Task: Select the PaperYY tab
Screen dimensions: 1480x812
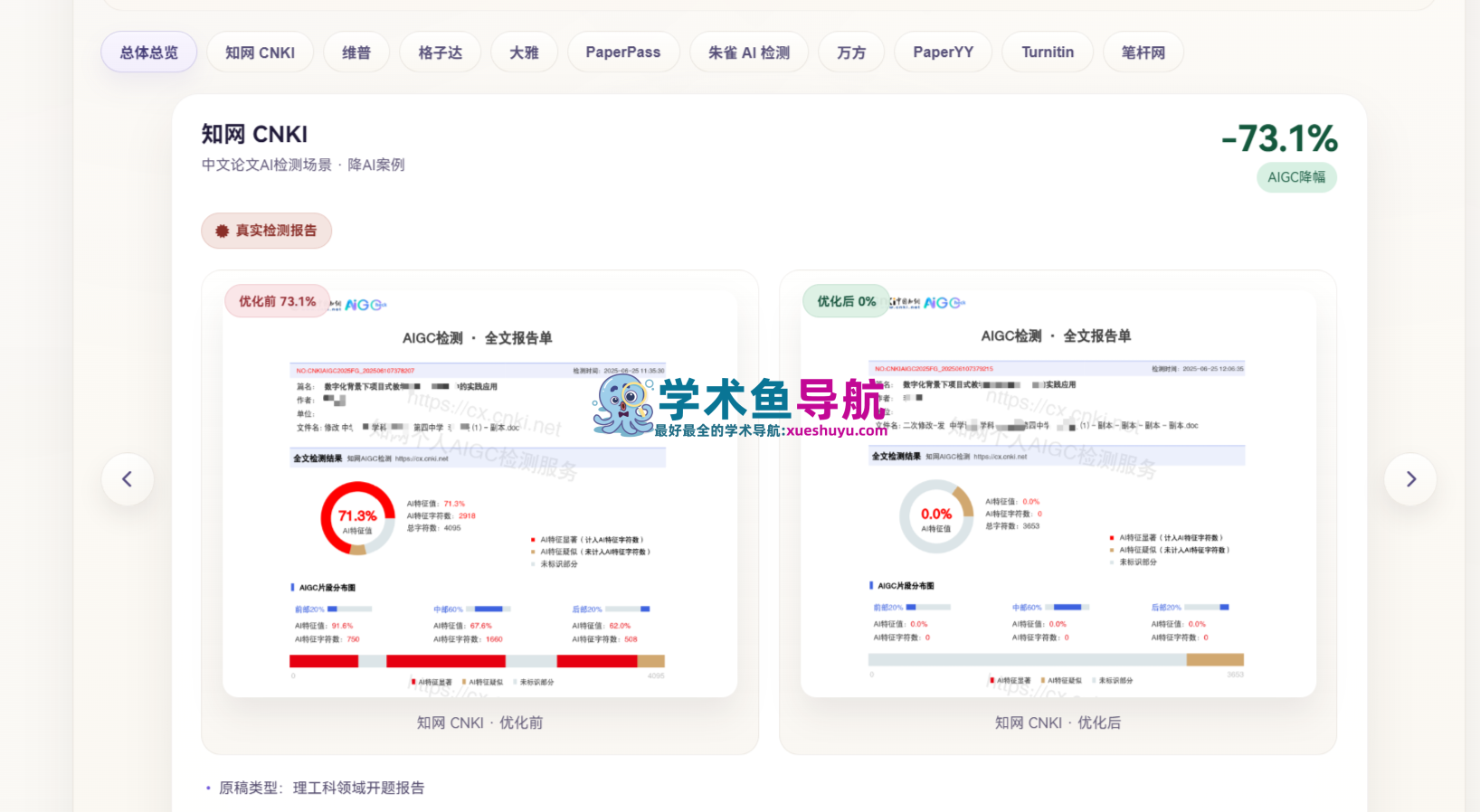Action: (x=943, y=52)
